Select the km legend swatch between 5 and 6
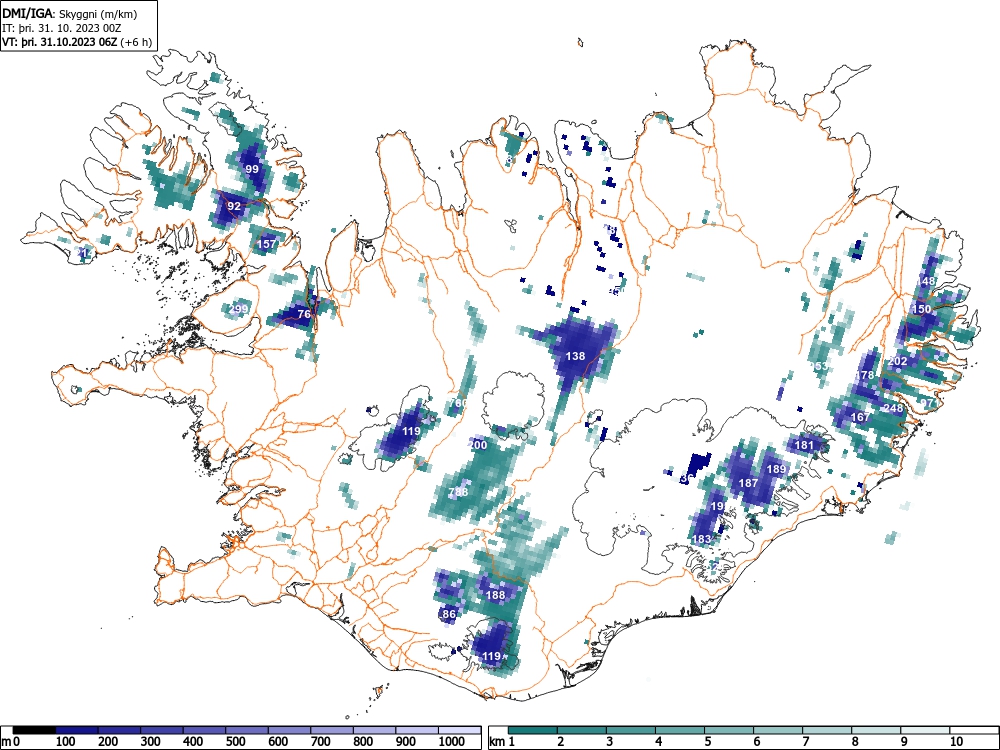1000x750 pixels. tap(729, 731)
